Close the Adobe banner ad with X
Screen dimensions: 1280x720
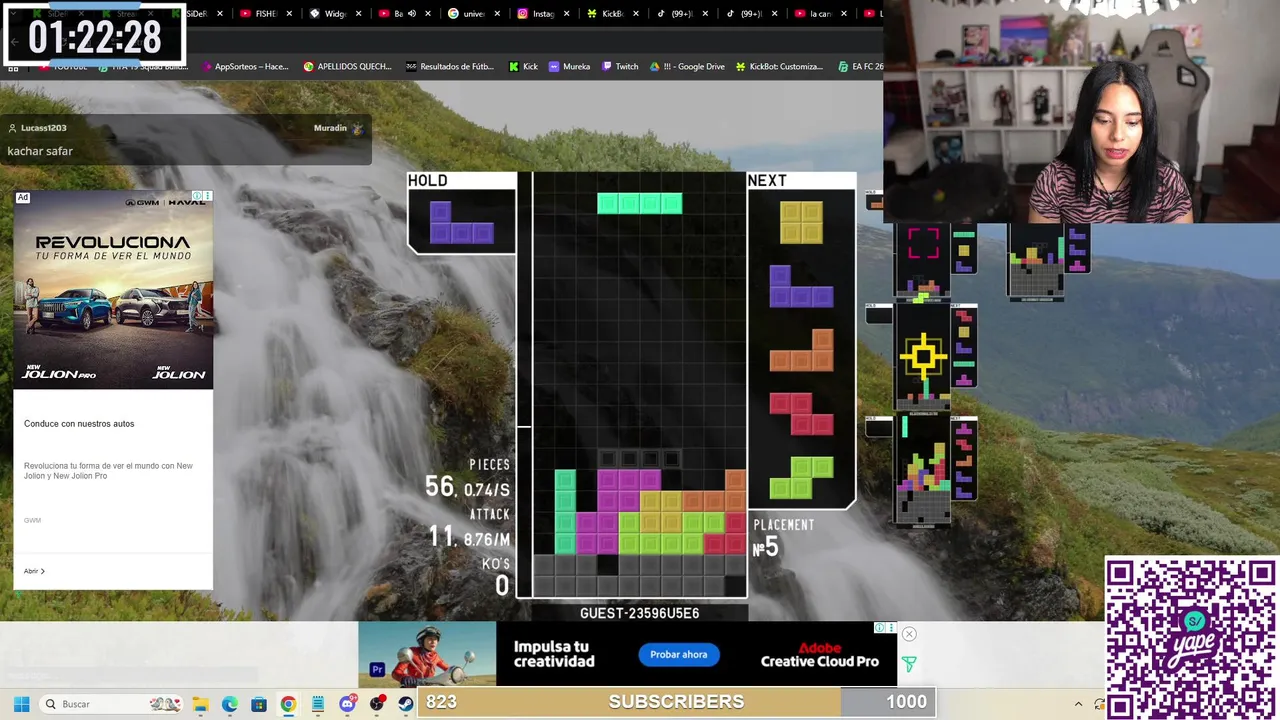909,634
